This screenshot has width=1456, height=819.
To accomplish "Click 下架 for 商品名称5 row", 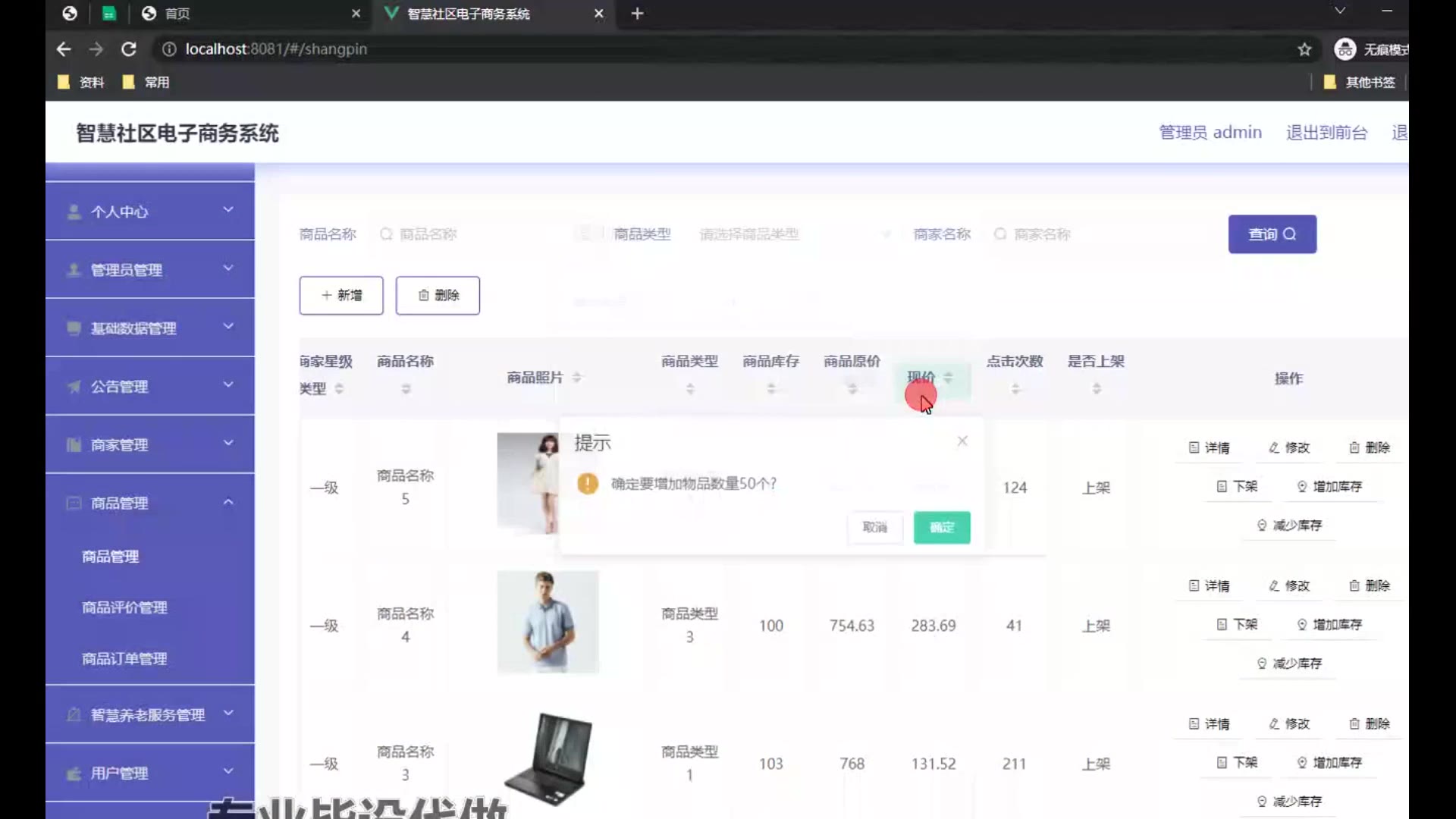I will [x=1237, y=487].
